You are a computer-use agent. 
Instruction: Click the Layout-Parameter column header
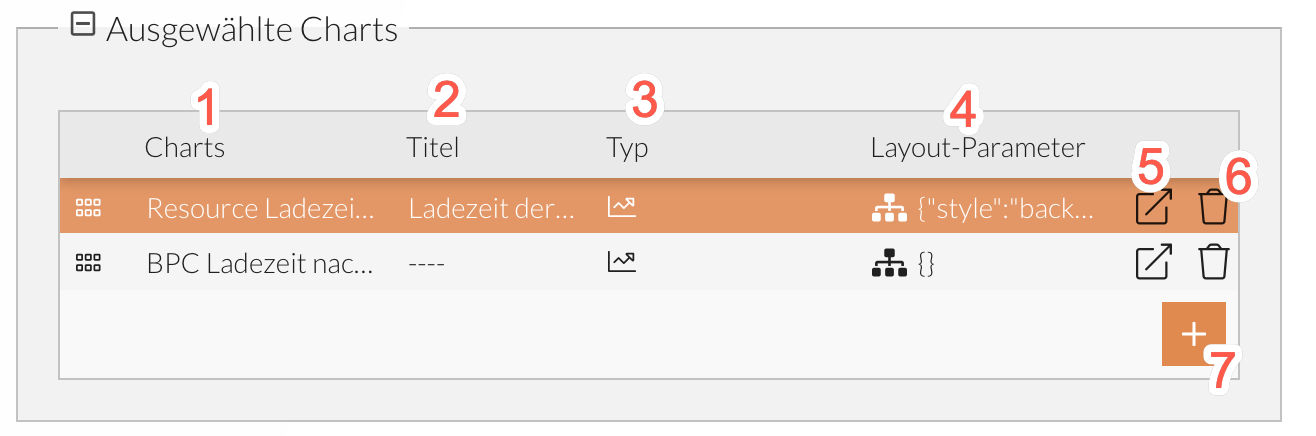[x=977, y=149]
